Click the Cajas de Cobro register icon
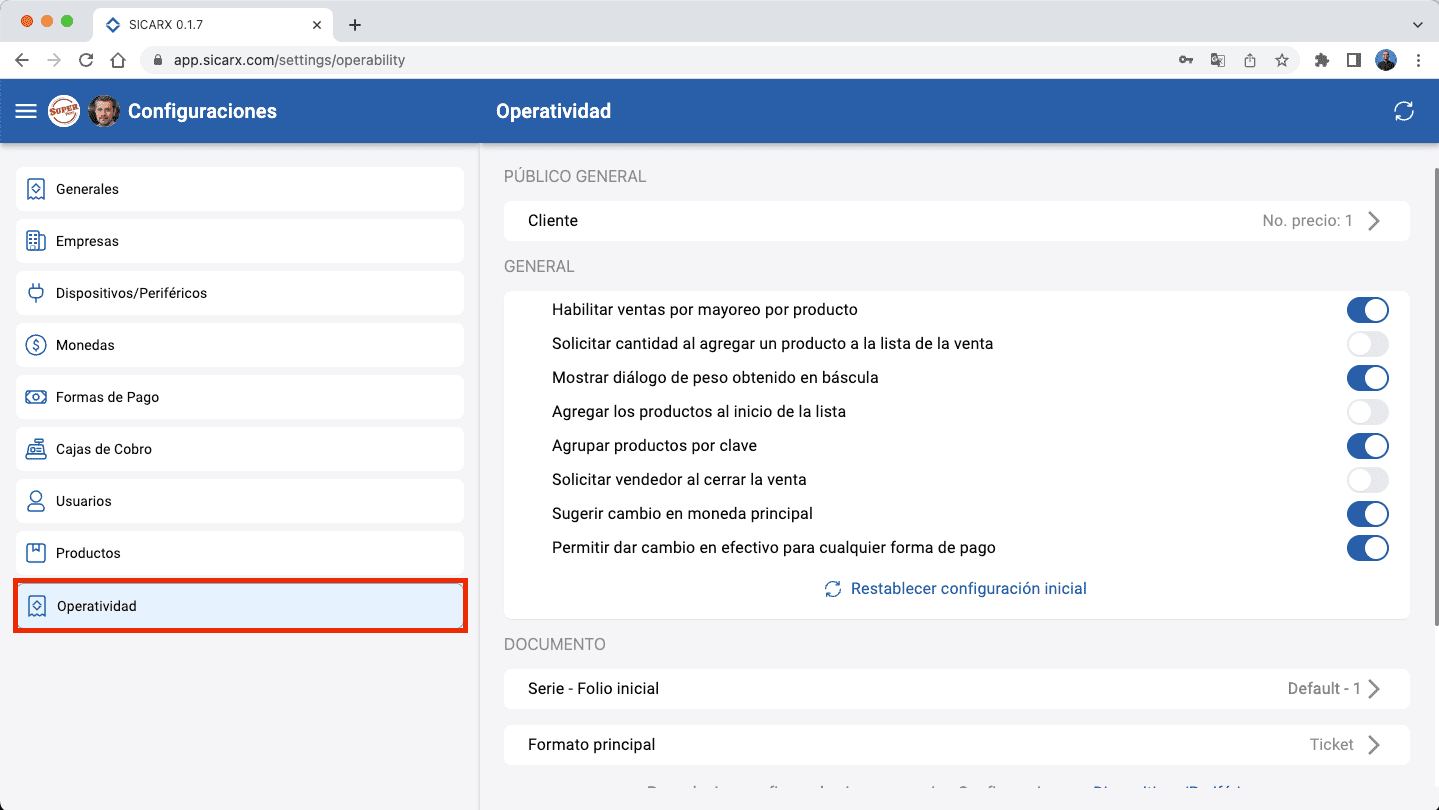The height and width of the screenshot is (810, 1439). pos(36,449)
